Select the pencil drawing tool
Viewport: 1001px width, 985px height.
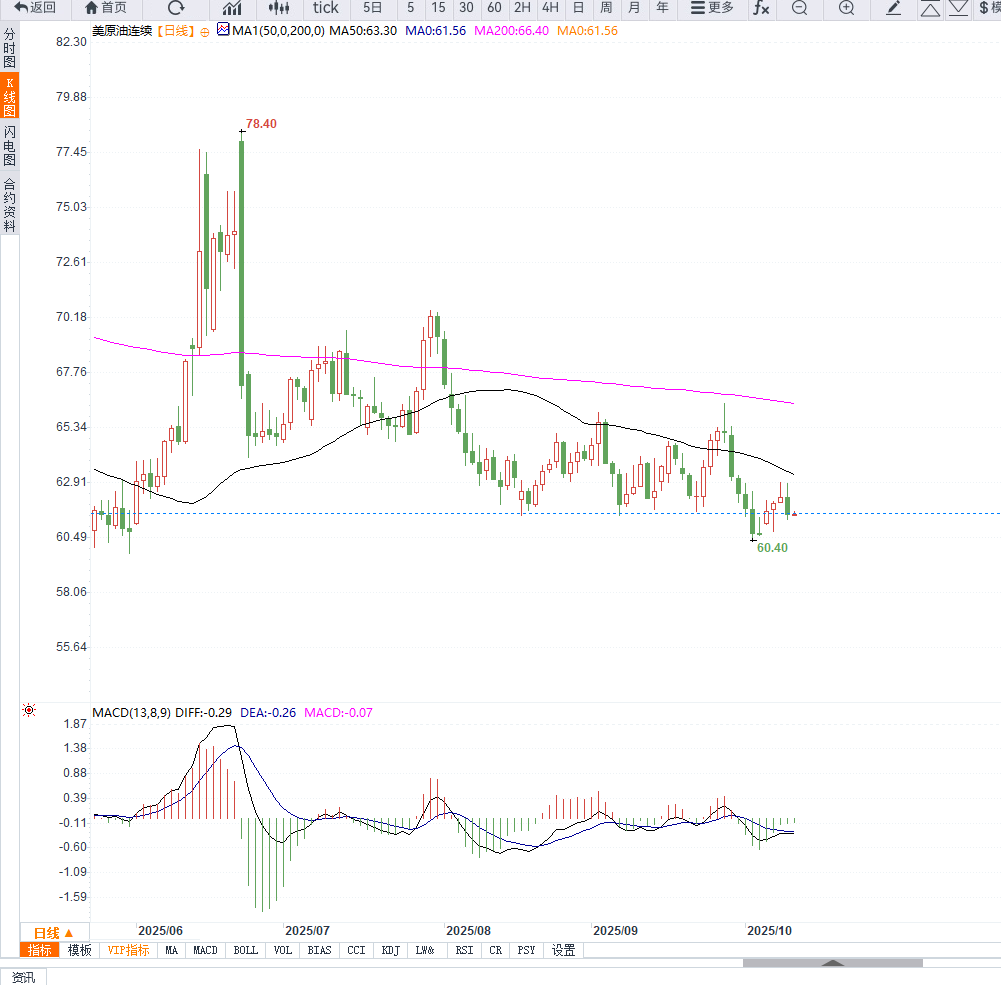coord(894,8)
